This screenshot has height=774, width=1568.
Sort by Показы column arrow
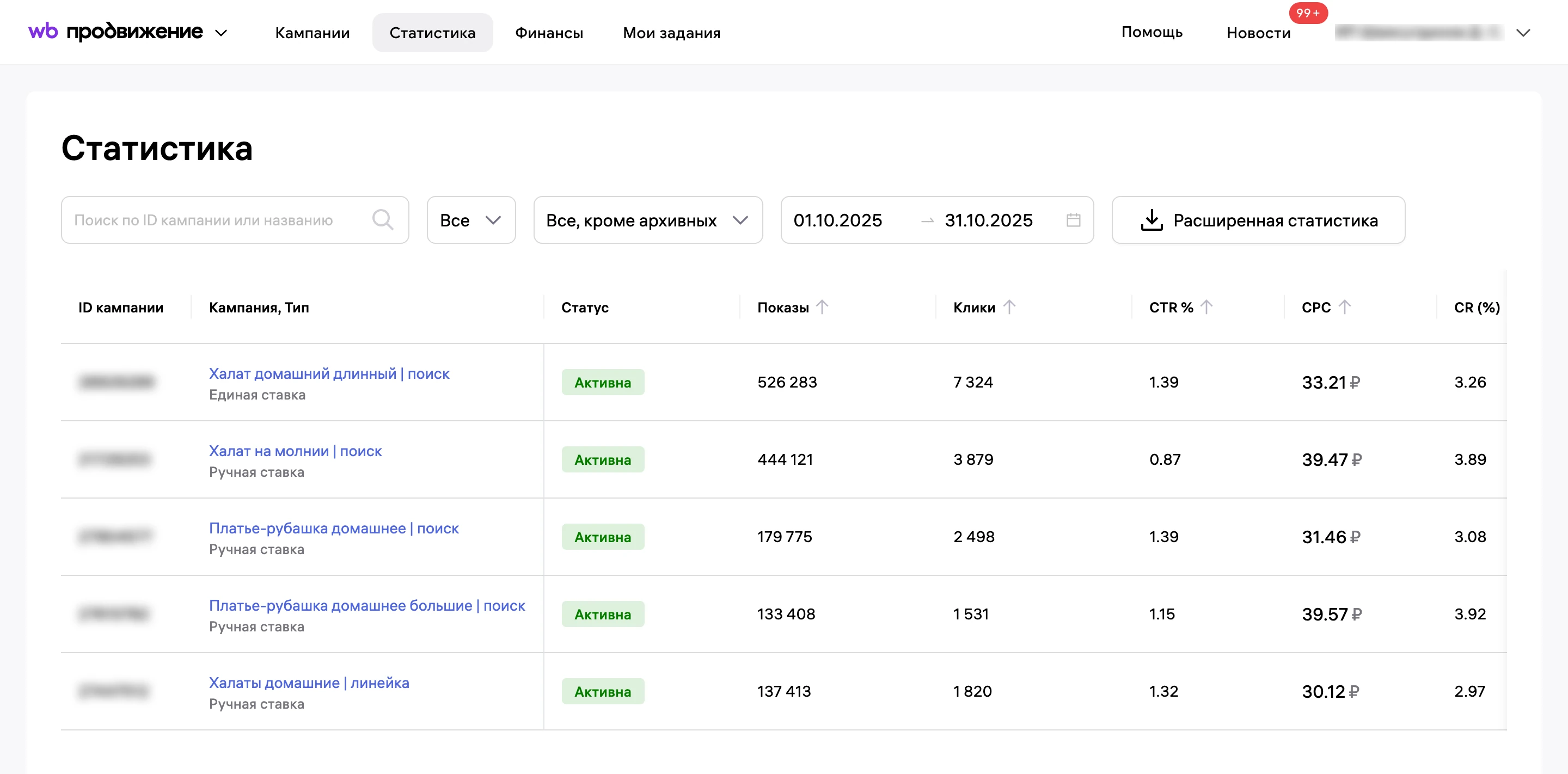(822, 306)
